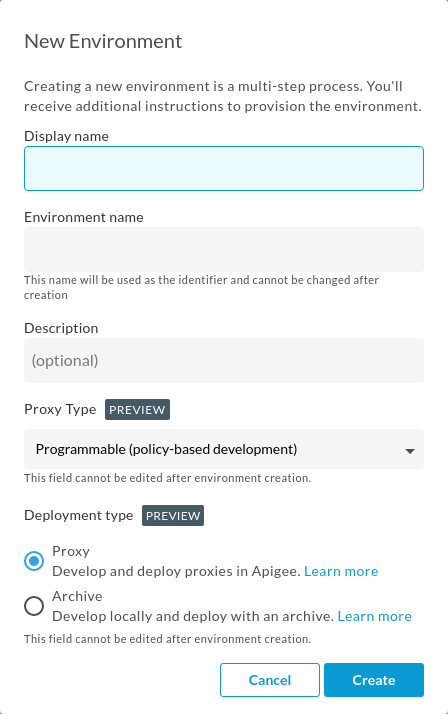Viewport: 448px width, 714px height.
Task: Cancel the new environment dialog
Action: pos(270,680)
